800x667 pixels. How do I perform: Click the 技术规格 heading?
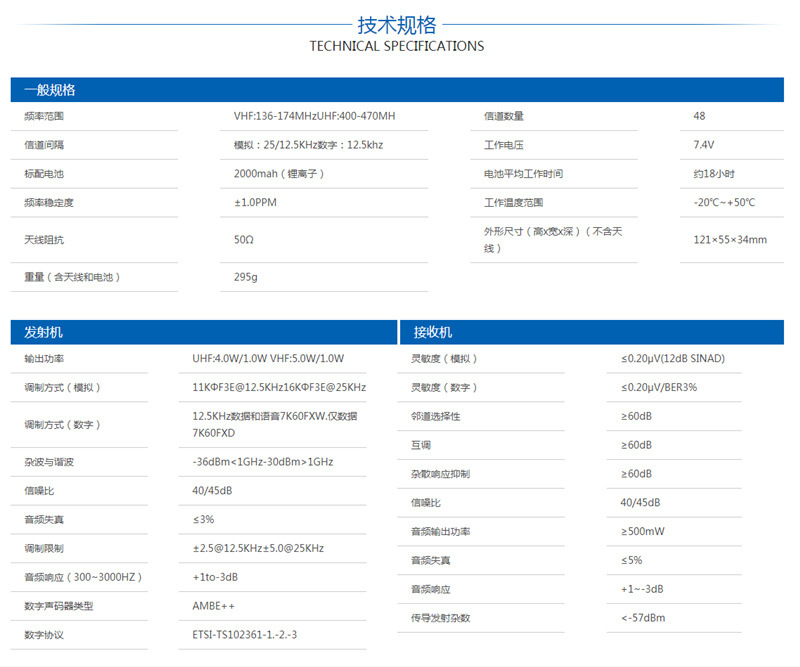(x=396, y=25)
